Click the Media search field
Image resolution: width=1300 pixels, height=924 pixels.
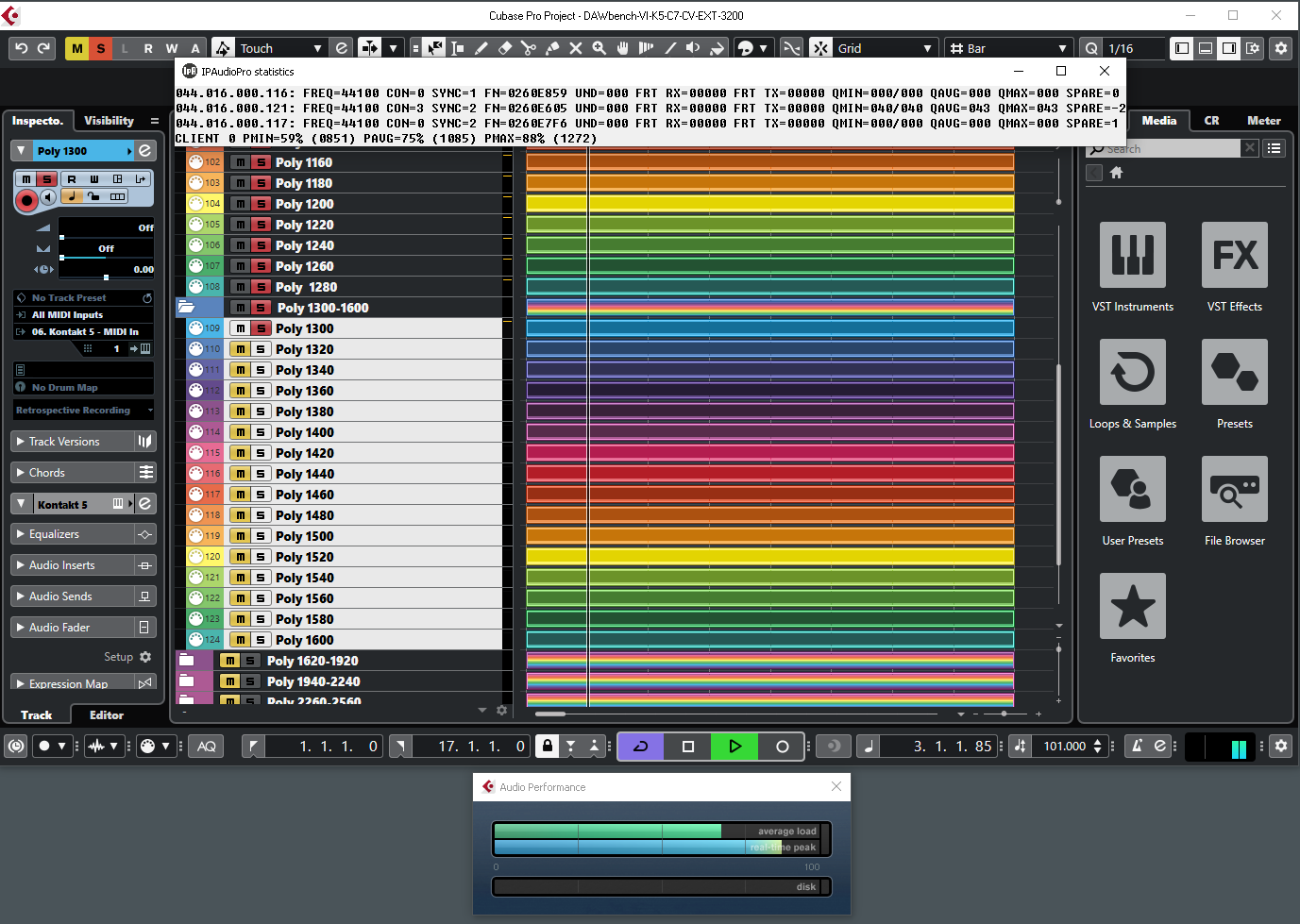click(x=1163, y=149)
